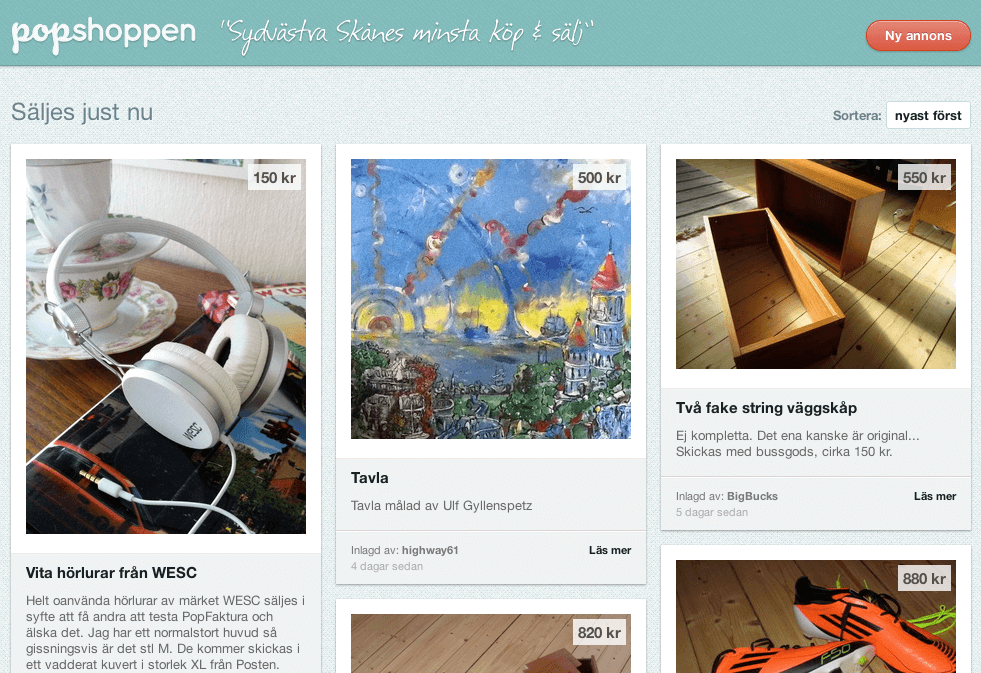Open the Tavla listing title
981x673 pixels.
(x=370, y=478)
